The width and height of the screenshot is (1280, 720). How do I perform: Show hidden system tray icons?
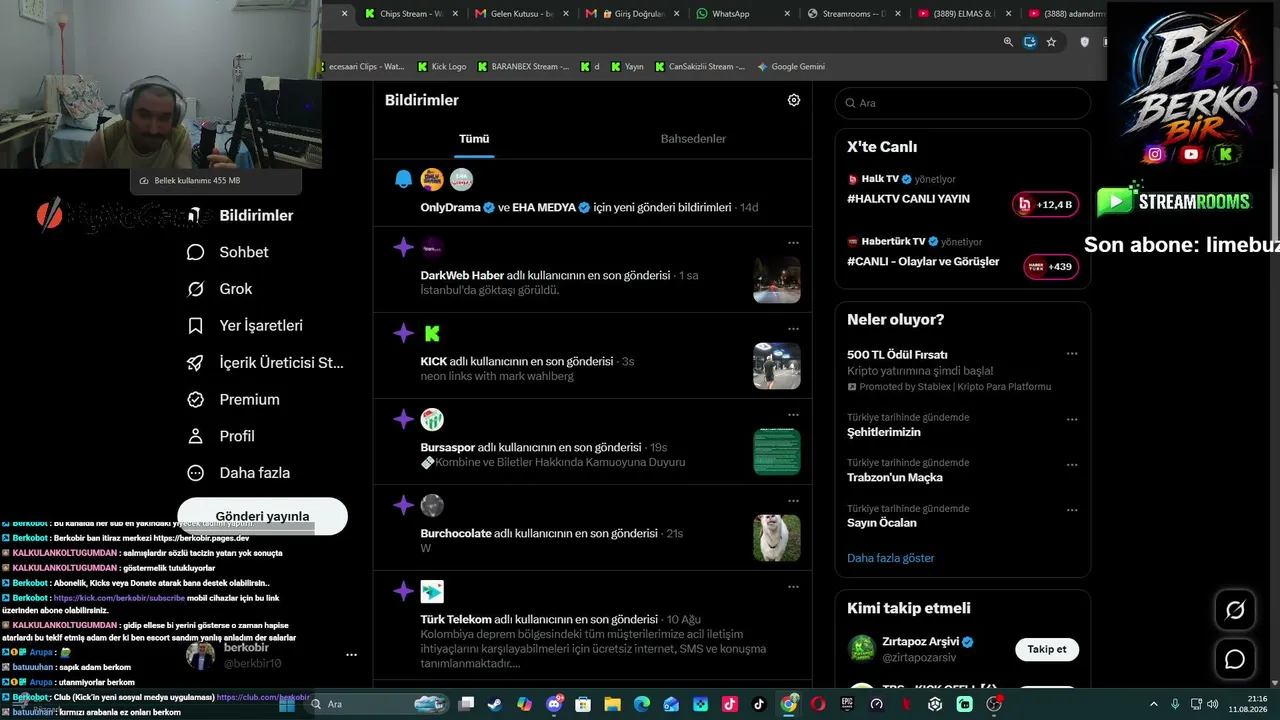pyautogui.click(x=1153, y=704)
